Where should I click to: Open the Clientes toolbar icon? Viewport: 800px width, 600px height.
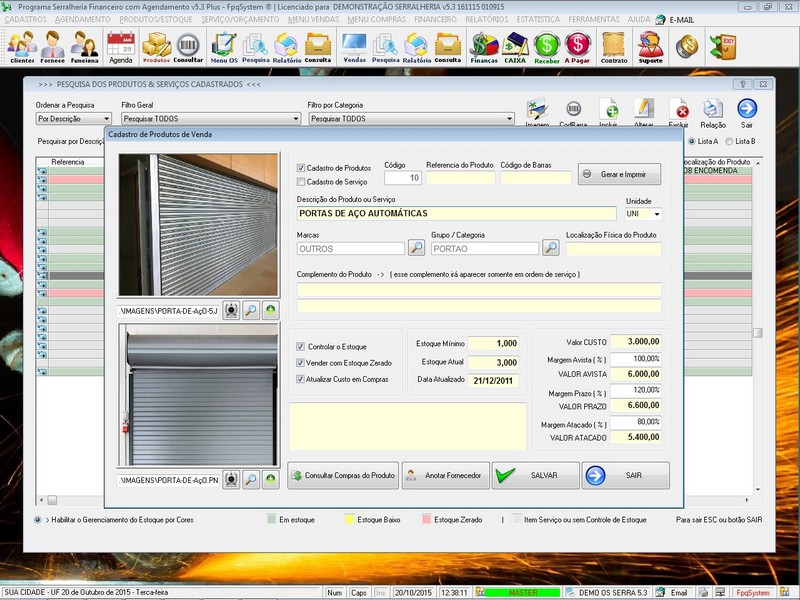(21, 46)
